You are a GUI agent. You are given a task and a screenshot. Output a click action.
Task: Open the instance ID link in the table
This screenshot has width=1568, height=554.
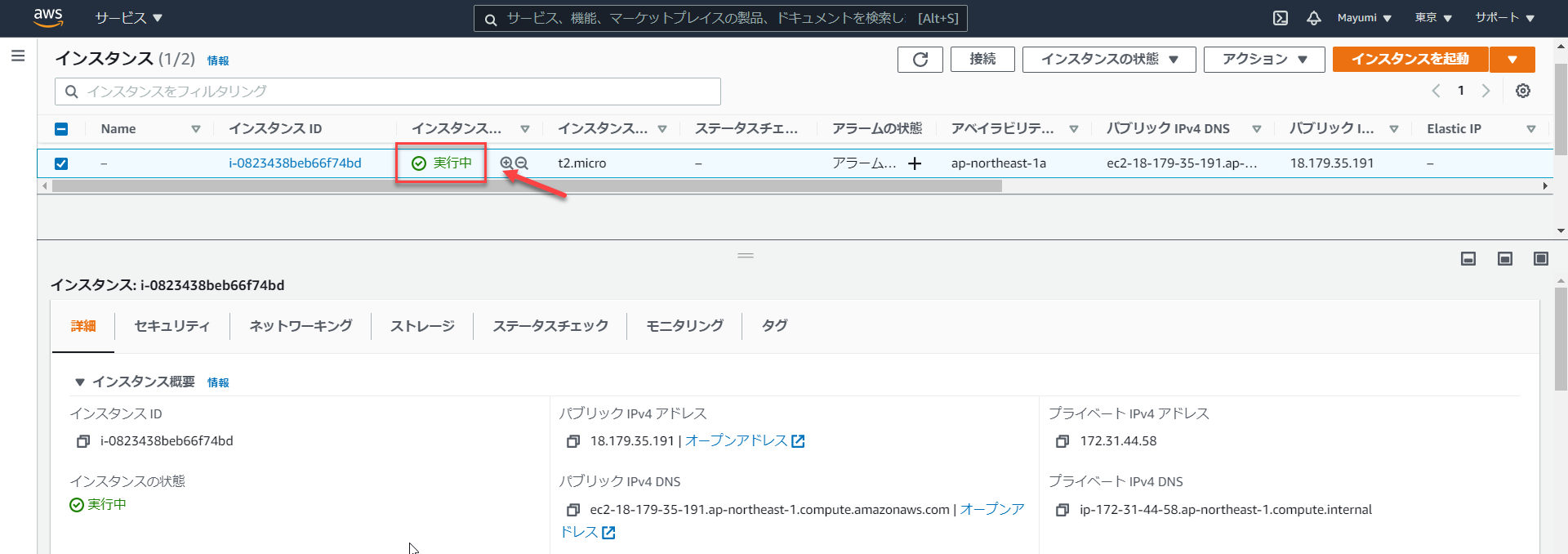coord(295,163)
